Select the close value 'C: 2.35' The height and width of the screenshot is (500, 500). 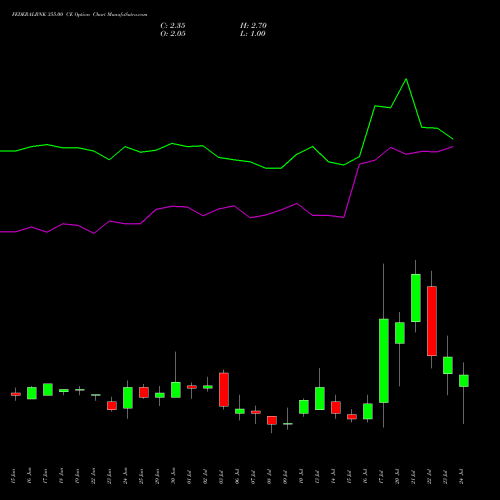(x=173, y=26)
